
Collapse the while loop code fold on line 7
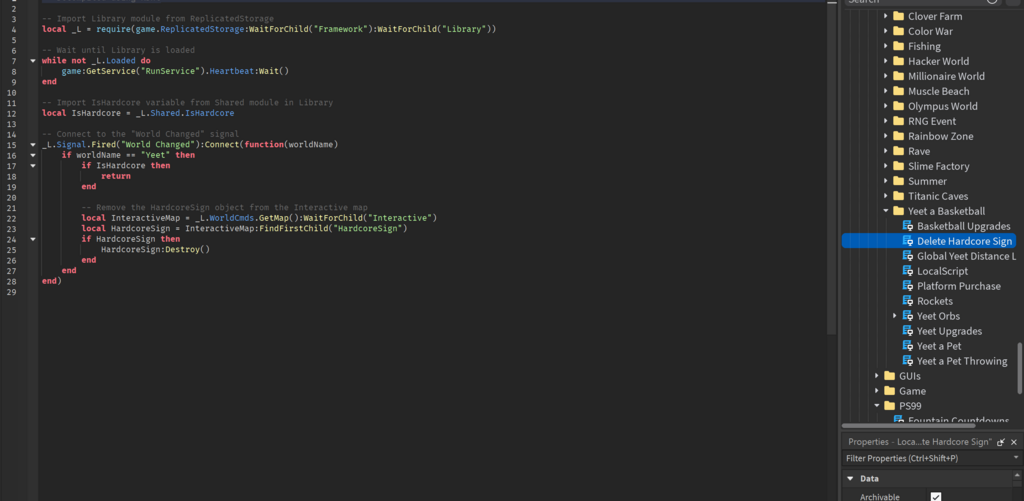coord(33,61)
